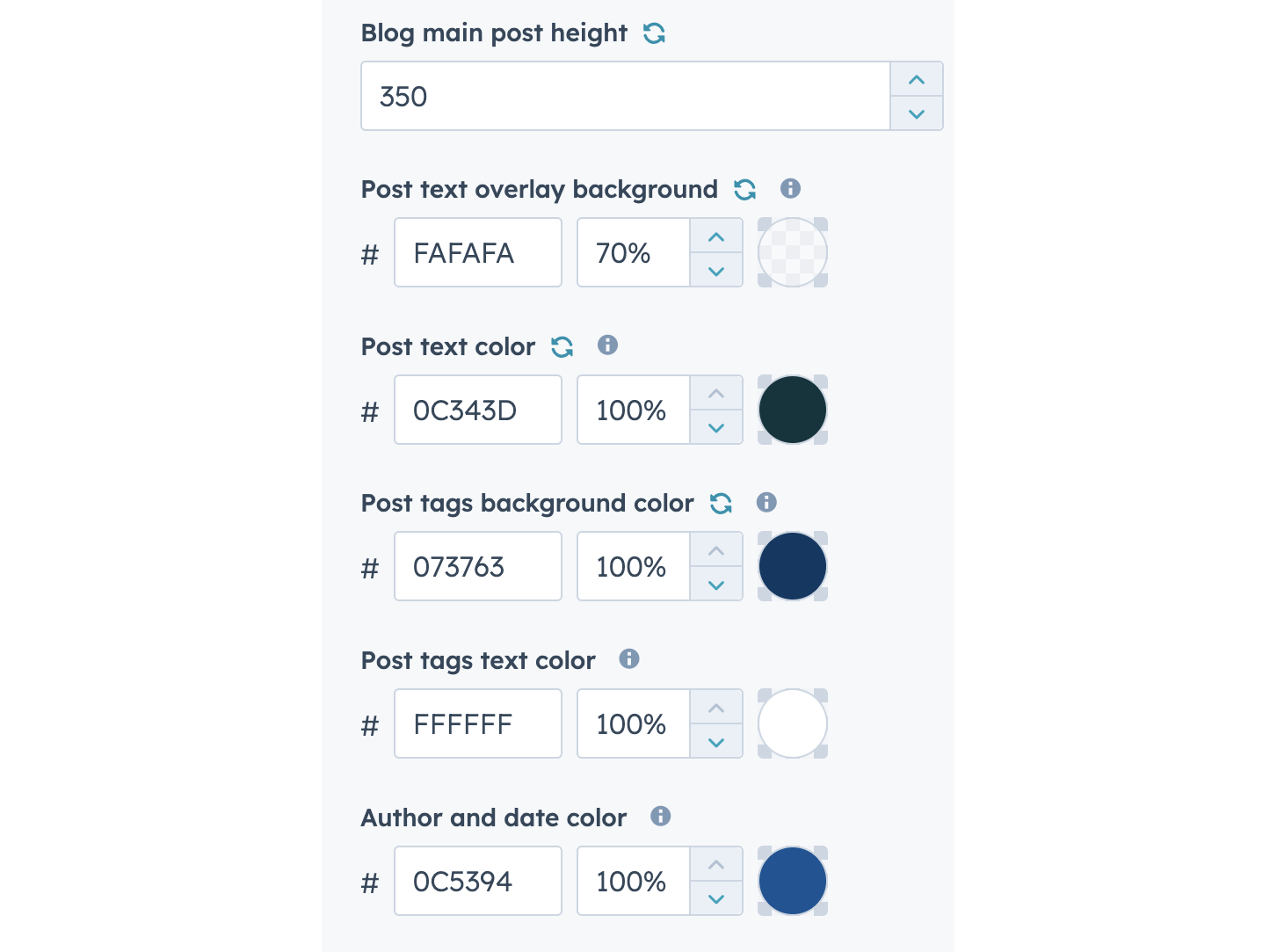Select the Author and date color swatch
1270x952 pixels.
pyautogui.click(x=792, y=880)
